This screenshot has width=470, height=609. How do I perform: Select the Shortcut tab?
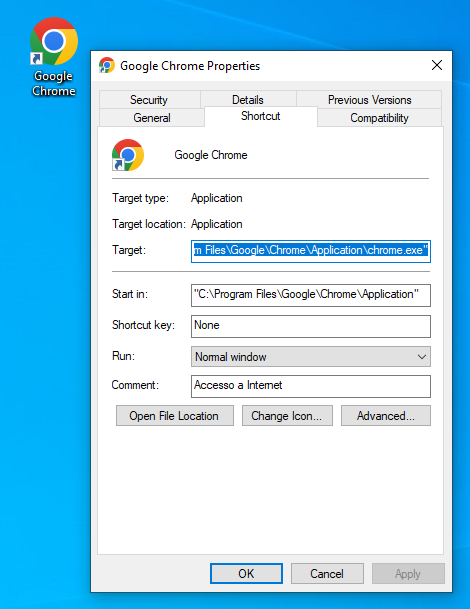261,116
